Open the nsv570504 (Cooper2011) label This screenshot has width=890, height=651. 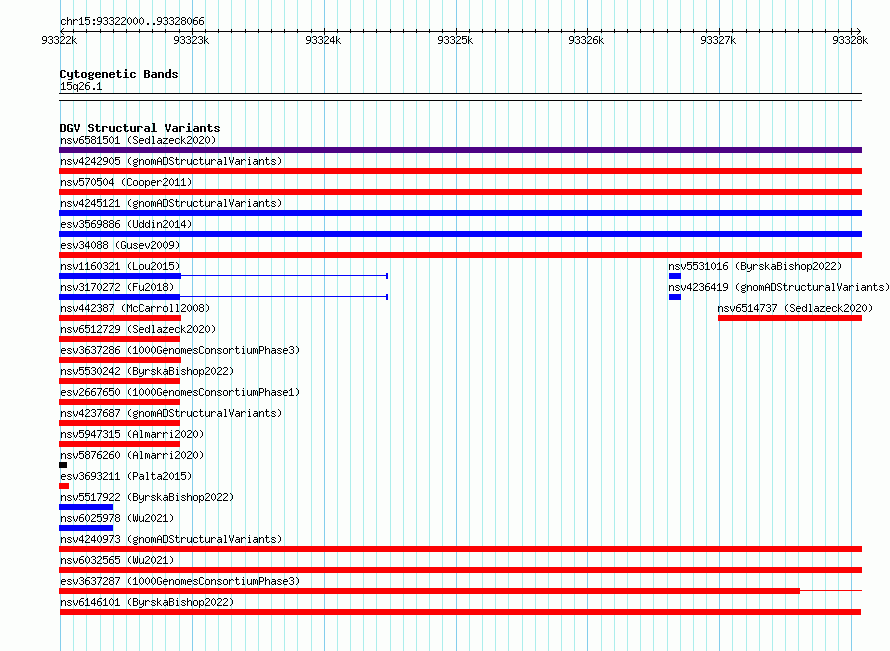[x=126, y=182]
